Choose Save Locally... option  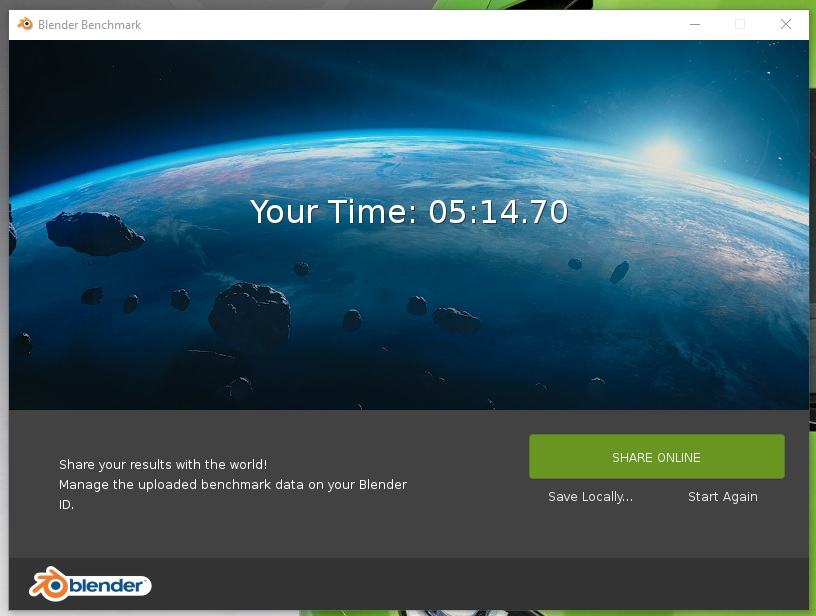(590, 497)
